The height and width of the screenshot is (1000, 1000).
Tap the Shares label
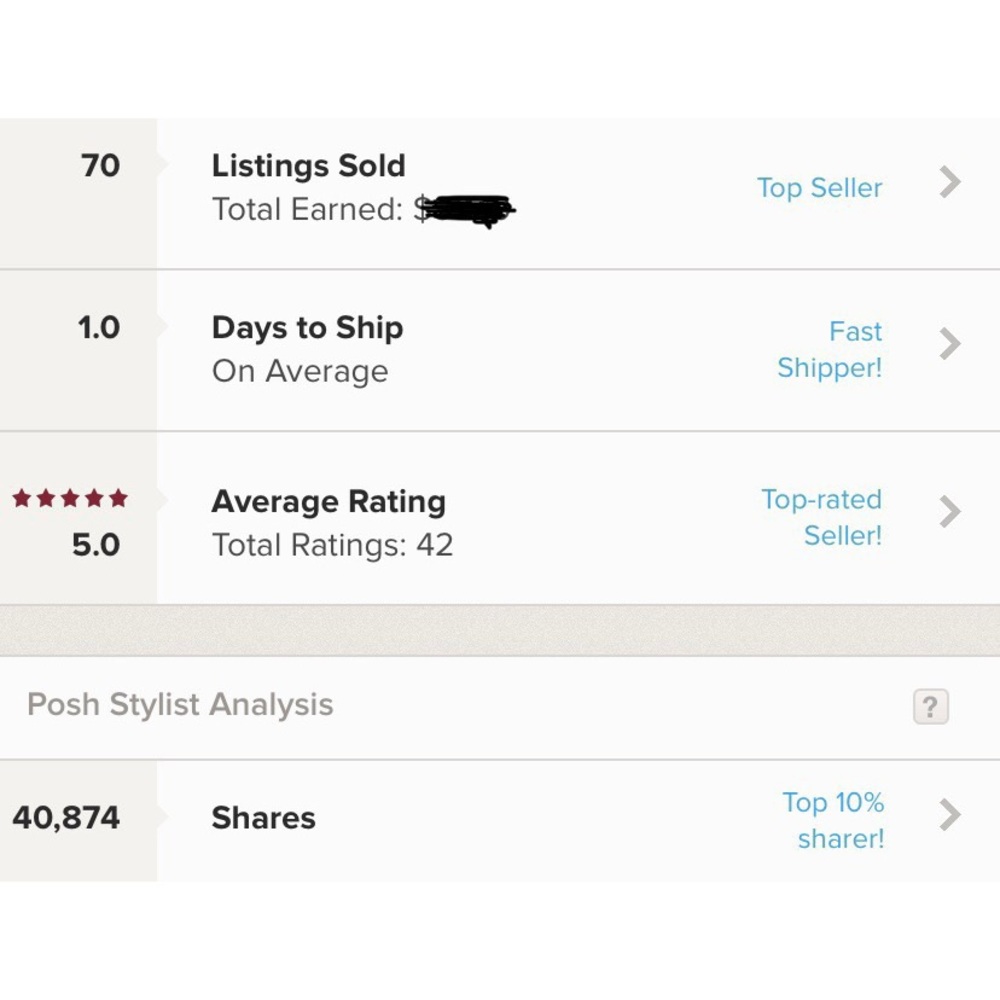pyautogui.click(x=263, y=818)
